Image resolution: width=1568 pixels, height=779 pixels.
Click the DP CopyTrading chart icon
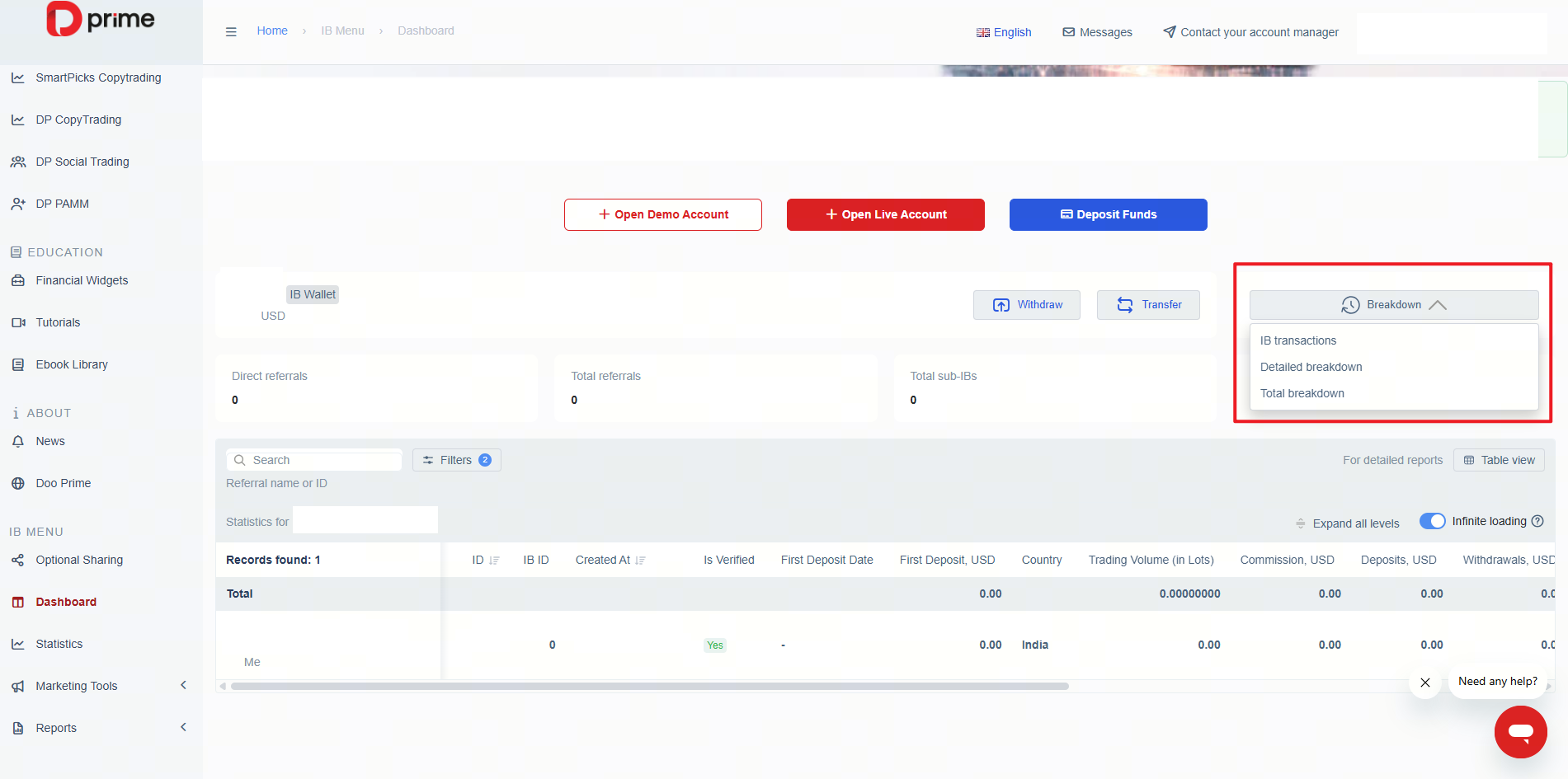click(17, 120)
